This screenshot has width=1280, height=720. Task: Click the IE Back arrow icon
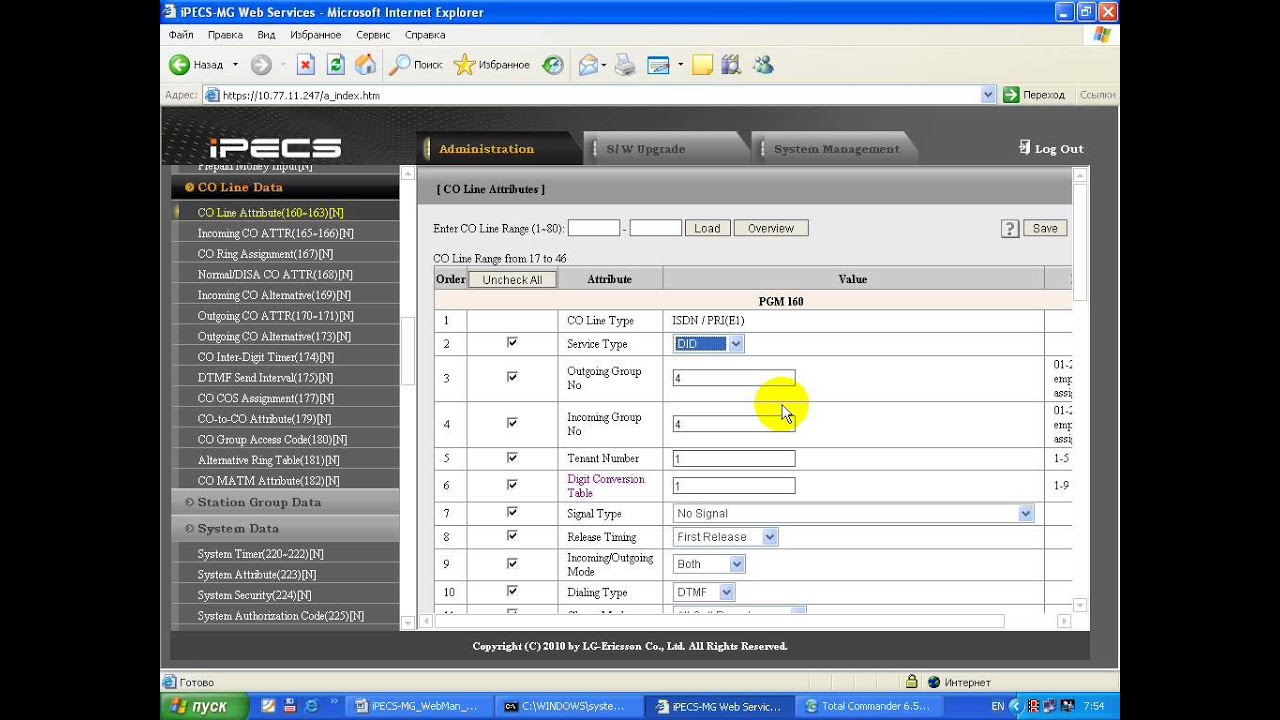[180, 65]
